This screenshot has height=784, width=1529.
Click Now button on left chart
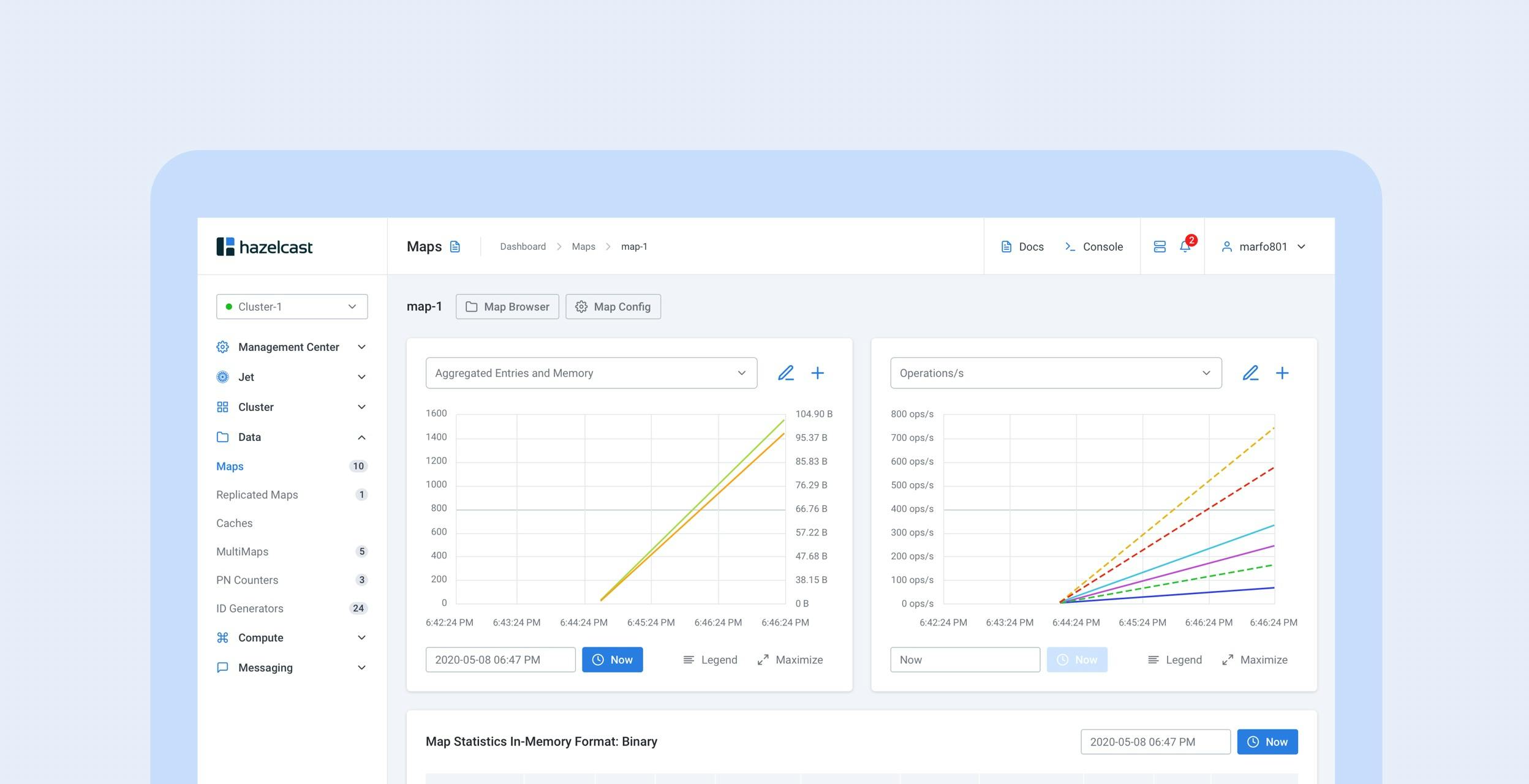coord(612,659)
